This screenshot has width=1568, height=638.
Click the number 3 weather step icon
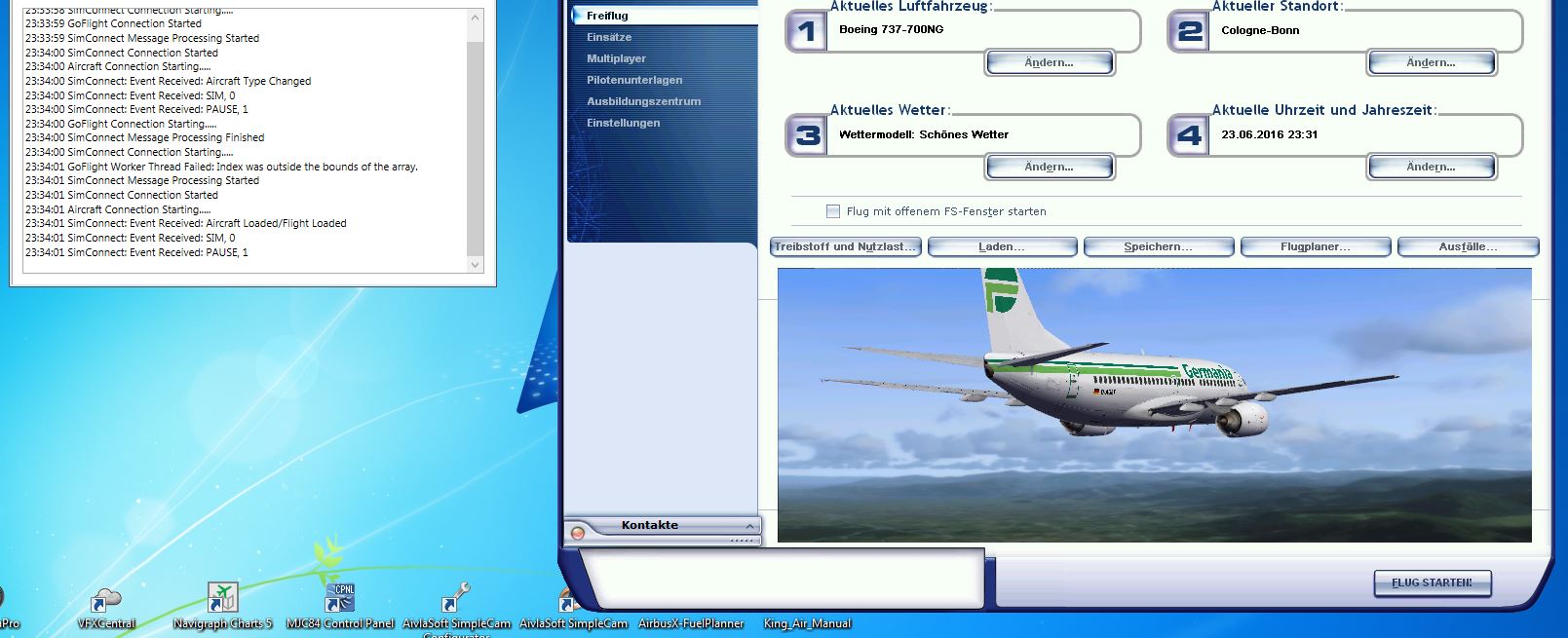[806, 135]
